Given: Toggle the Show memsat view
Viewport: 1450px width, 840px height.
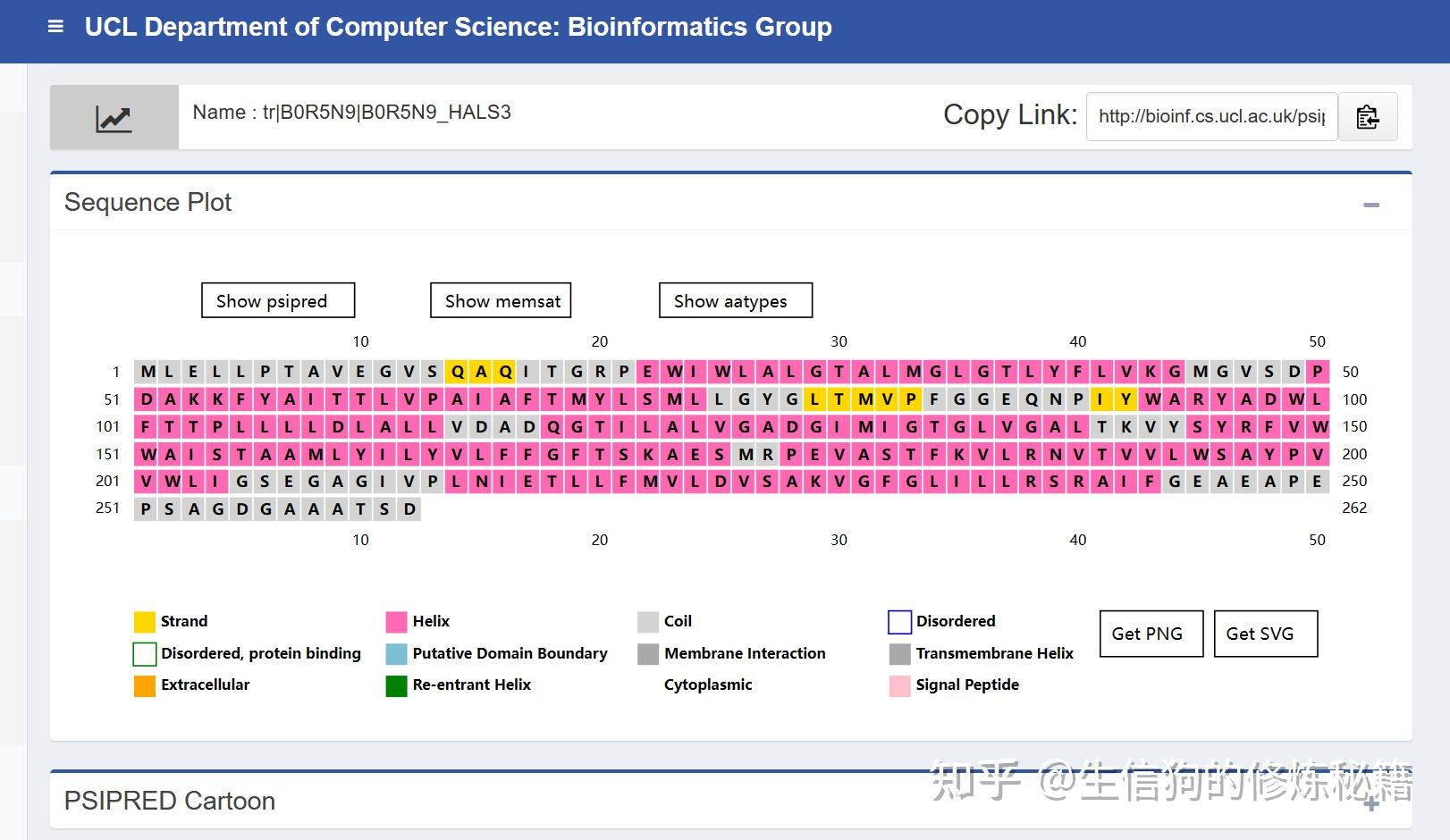Looking at the screenshot, I should (x=501, y=300).
